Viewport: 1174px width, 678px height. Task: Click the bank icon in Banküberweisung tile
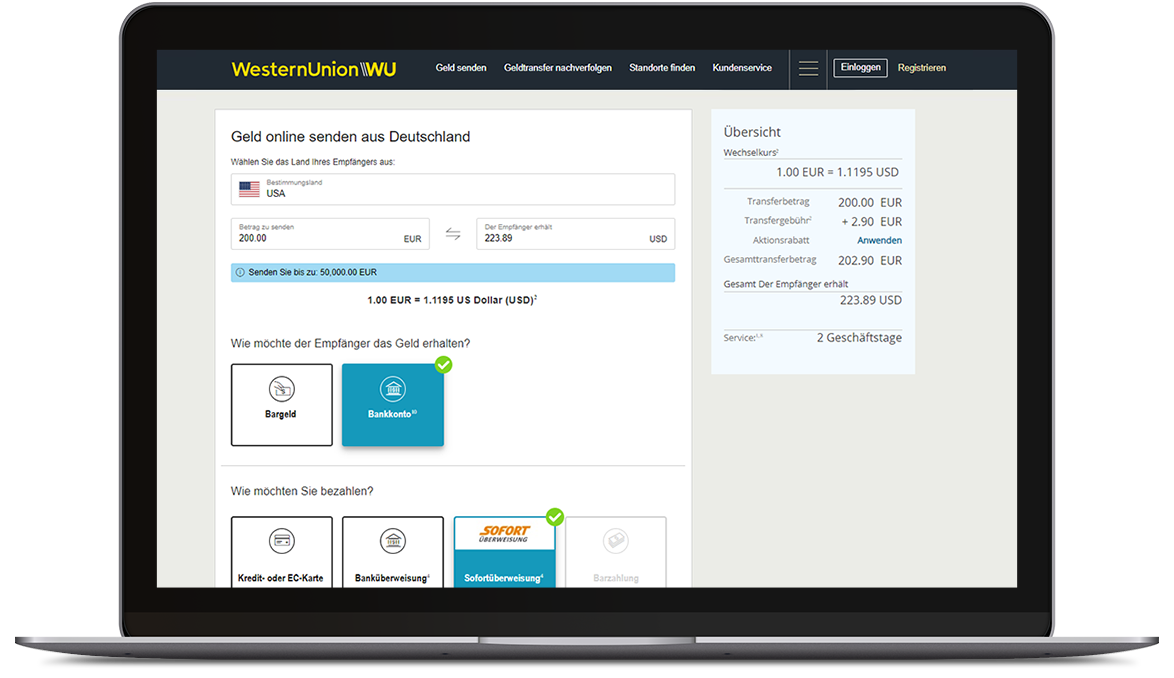point(393,542)
